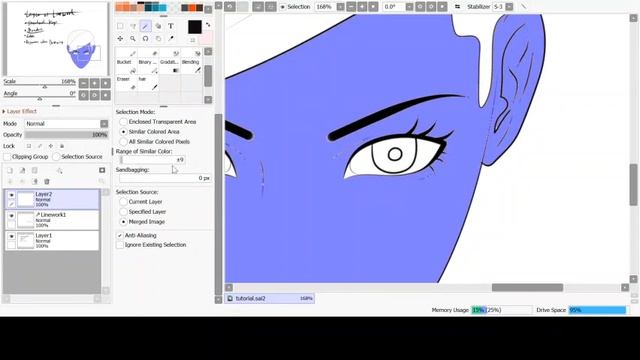Hide Layer2 using its eye icon
Viewport: 640px width, 360px height.
(11, 195)
